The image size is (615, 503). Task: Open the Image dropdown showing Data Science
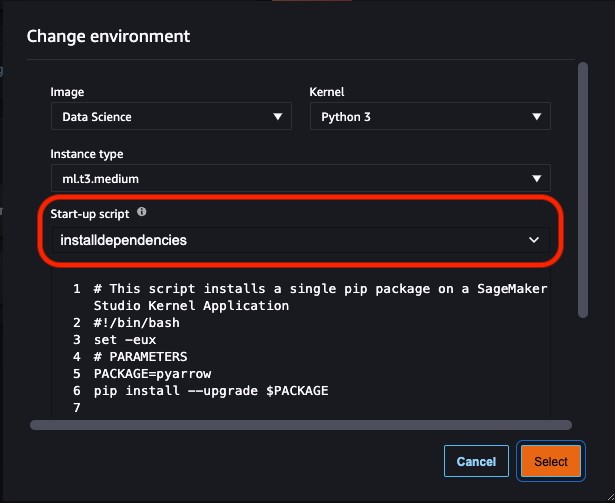pos(171,116)
